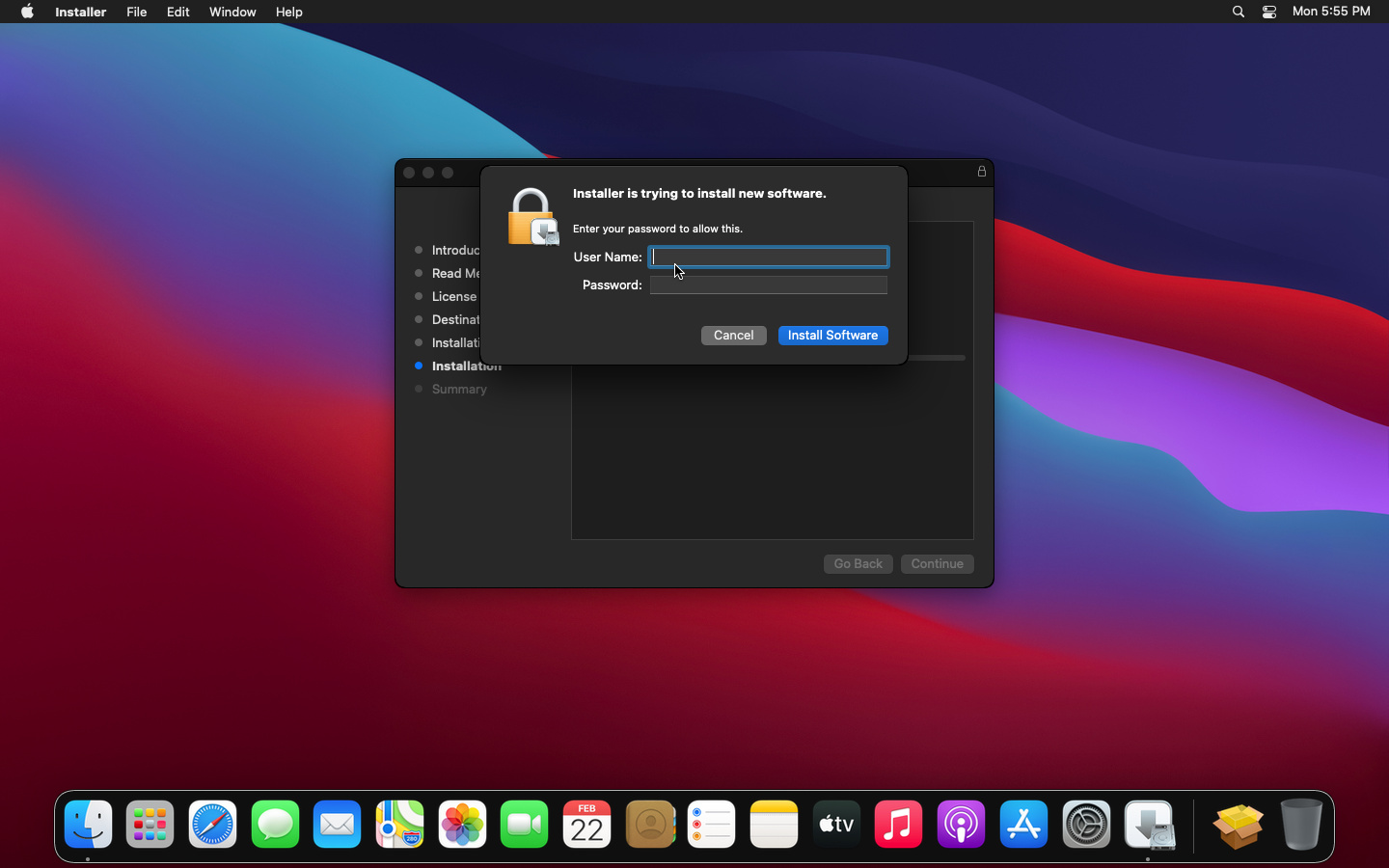The height and width of the screenshot is (868, 1389).
Task: Open Spotlight search in menu bar
Action: pos(1239,12)
